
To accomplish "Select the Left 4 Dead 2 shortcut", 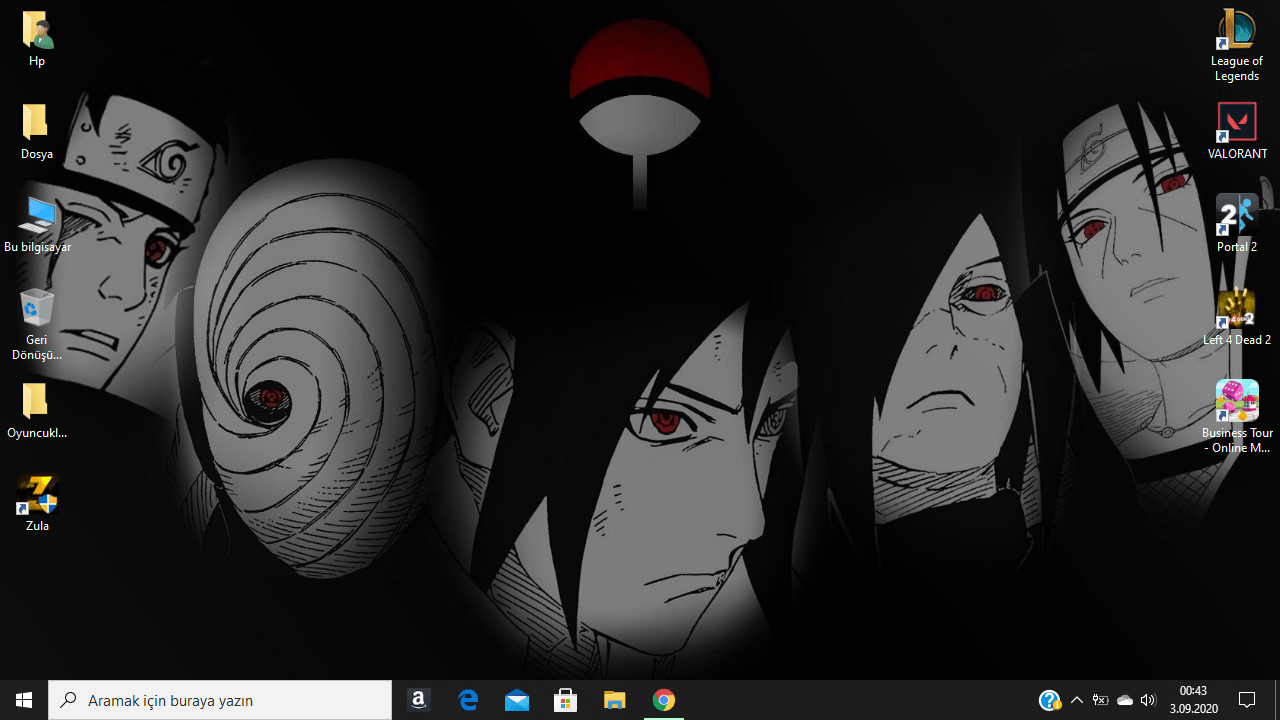I will point(1237,317).
